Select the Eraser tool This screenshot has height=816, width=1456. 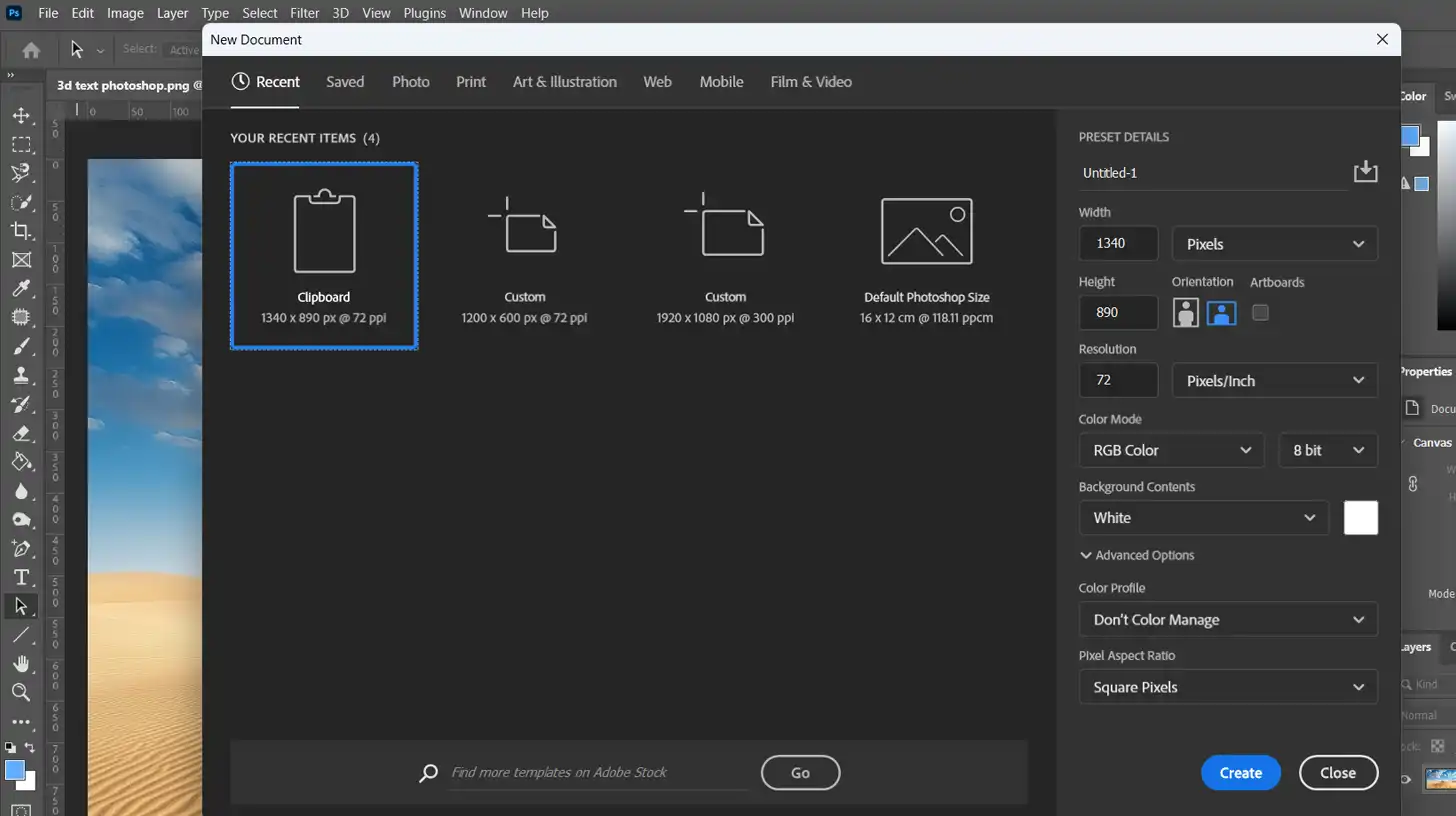click(21, 433)
